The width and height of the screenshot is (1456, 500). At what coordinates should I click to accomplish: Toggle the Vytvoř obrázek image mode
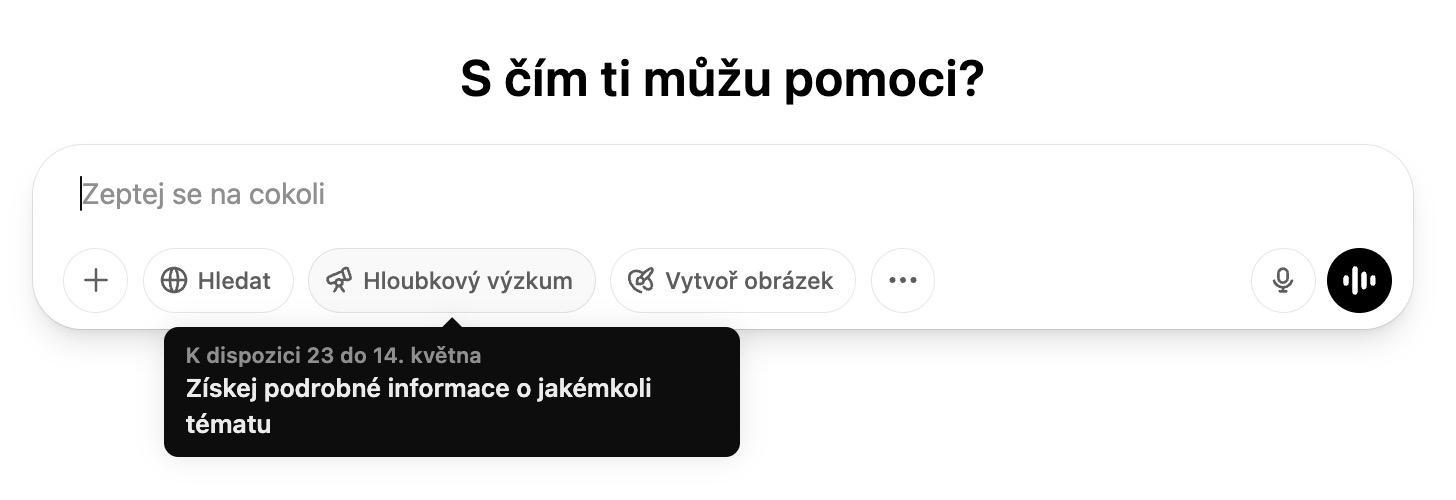733,281
